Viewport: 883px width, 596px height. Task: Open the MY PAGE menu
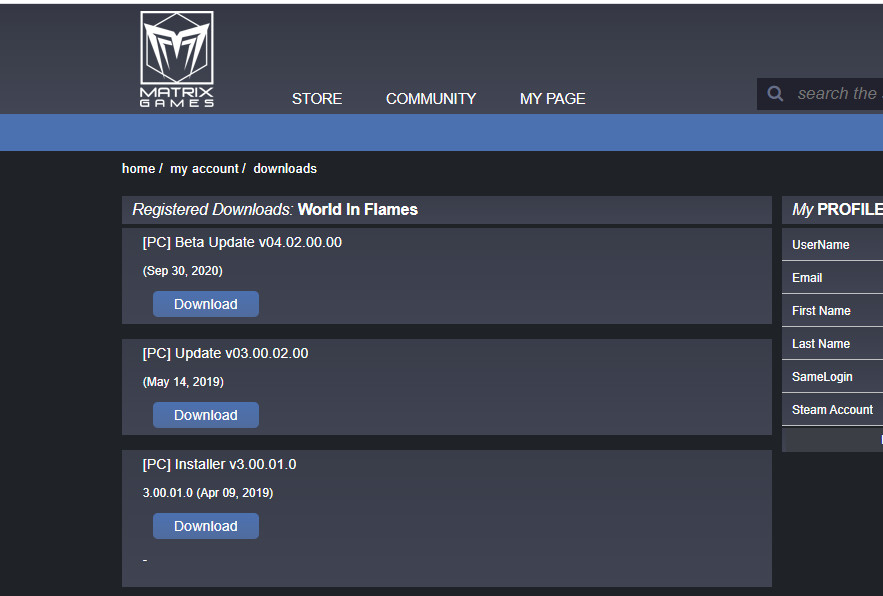552,99
